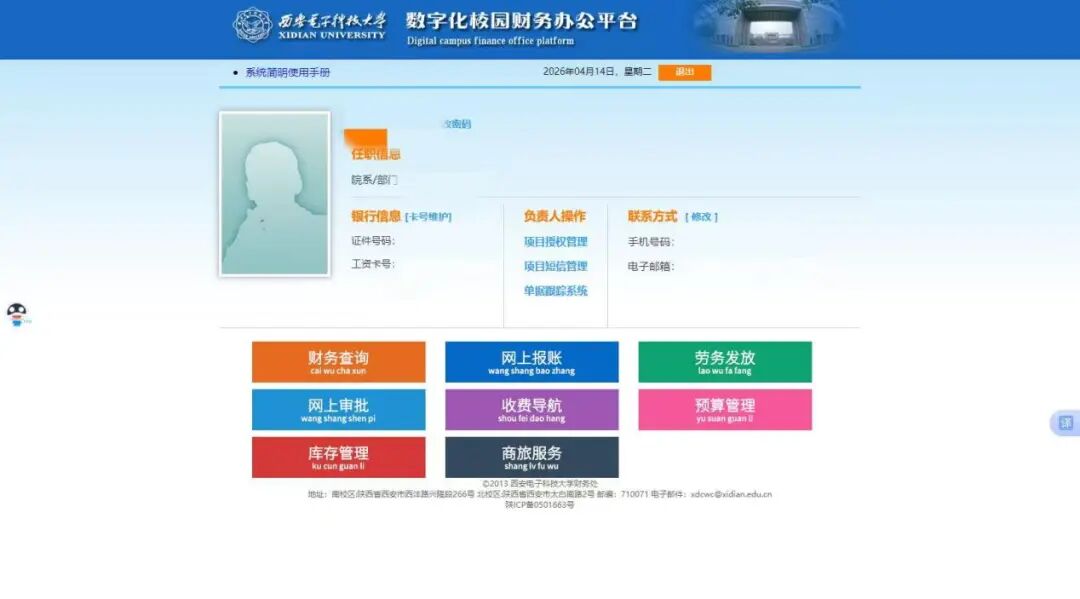Click the 改密码 change password link
This screenshot has height=599, width=1080.
point(456,124)
